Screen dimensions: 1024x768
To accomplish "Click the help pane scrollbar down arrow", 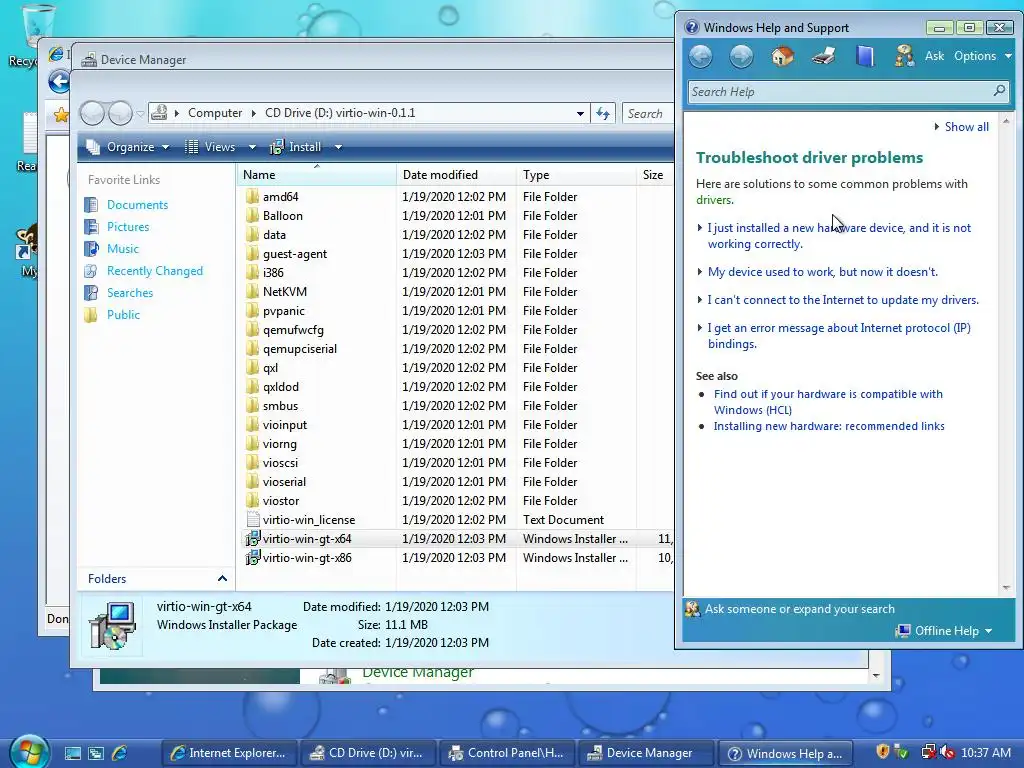I will 1006,588.
